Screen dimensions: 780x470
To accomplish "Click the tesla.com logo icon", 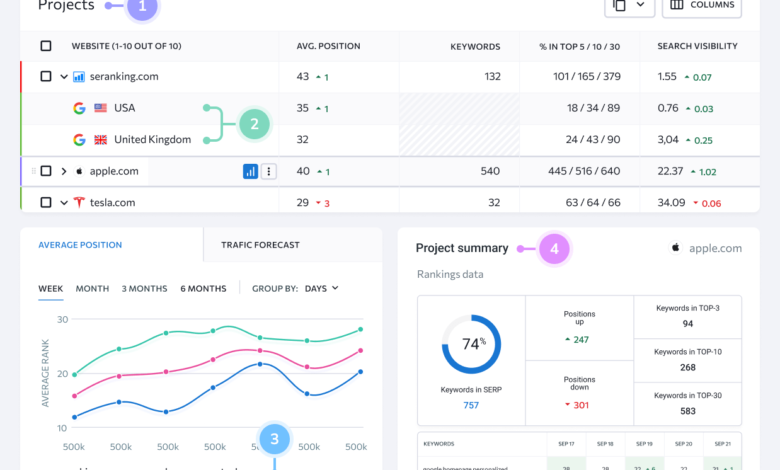I will click(x=79, y=202).
